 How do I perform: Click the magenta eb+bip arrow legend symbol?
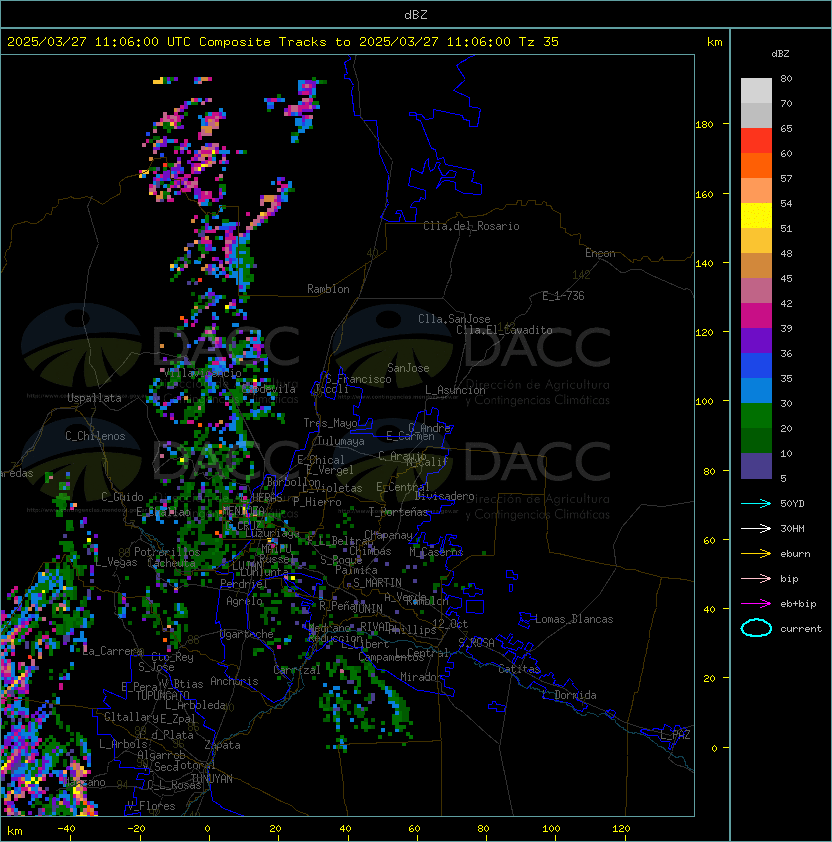pos(756,604)
